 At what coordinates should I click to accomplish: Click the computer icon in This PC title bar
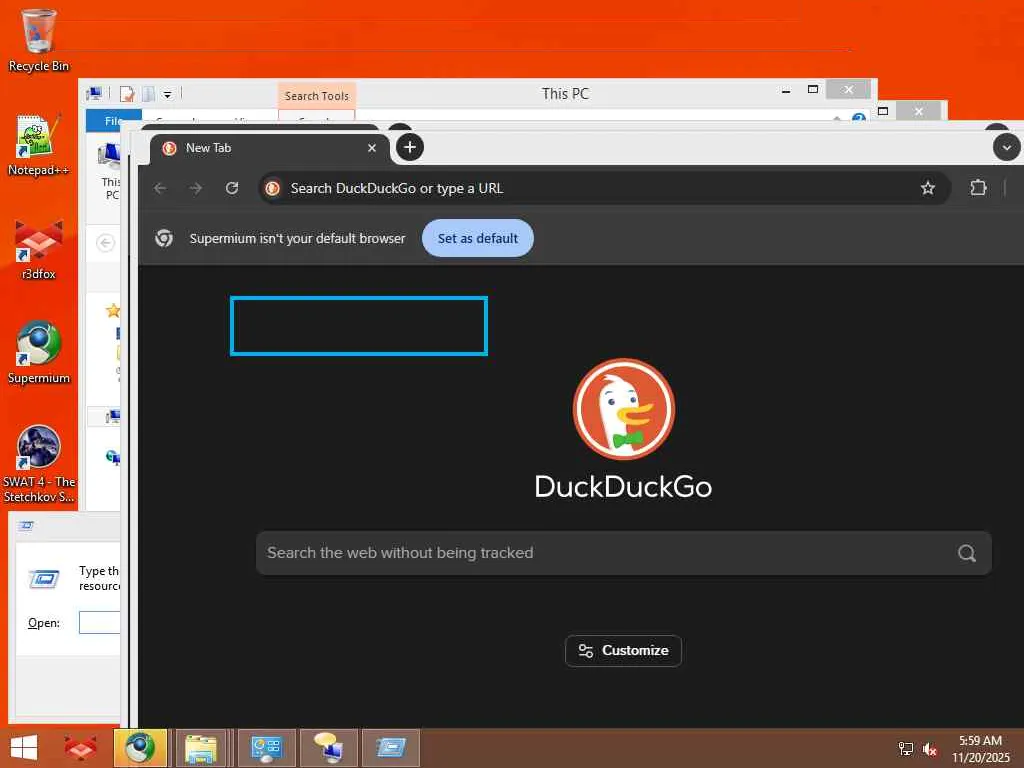(x=94, y=94)
